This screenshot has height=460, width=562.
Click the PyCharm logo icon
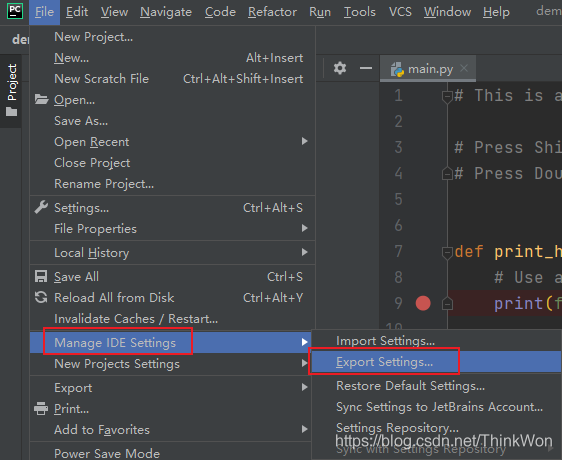(15, 11)
